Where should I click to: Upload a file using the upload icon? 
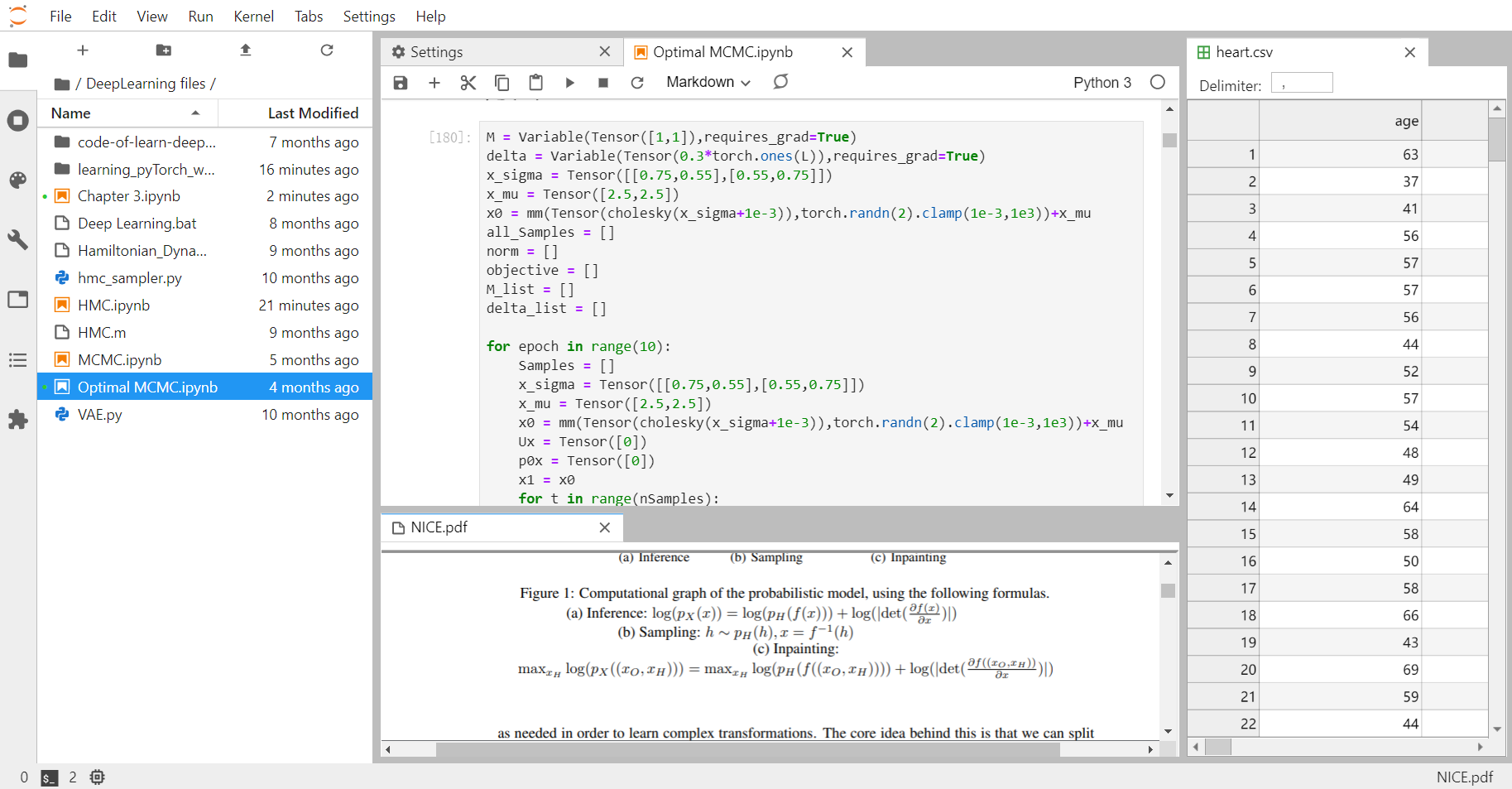coord(245,50)
